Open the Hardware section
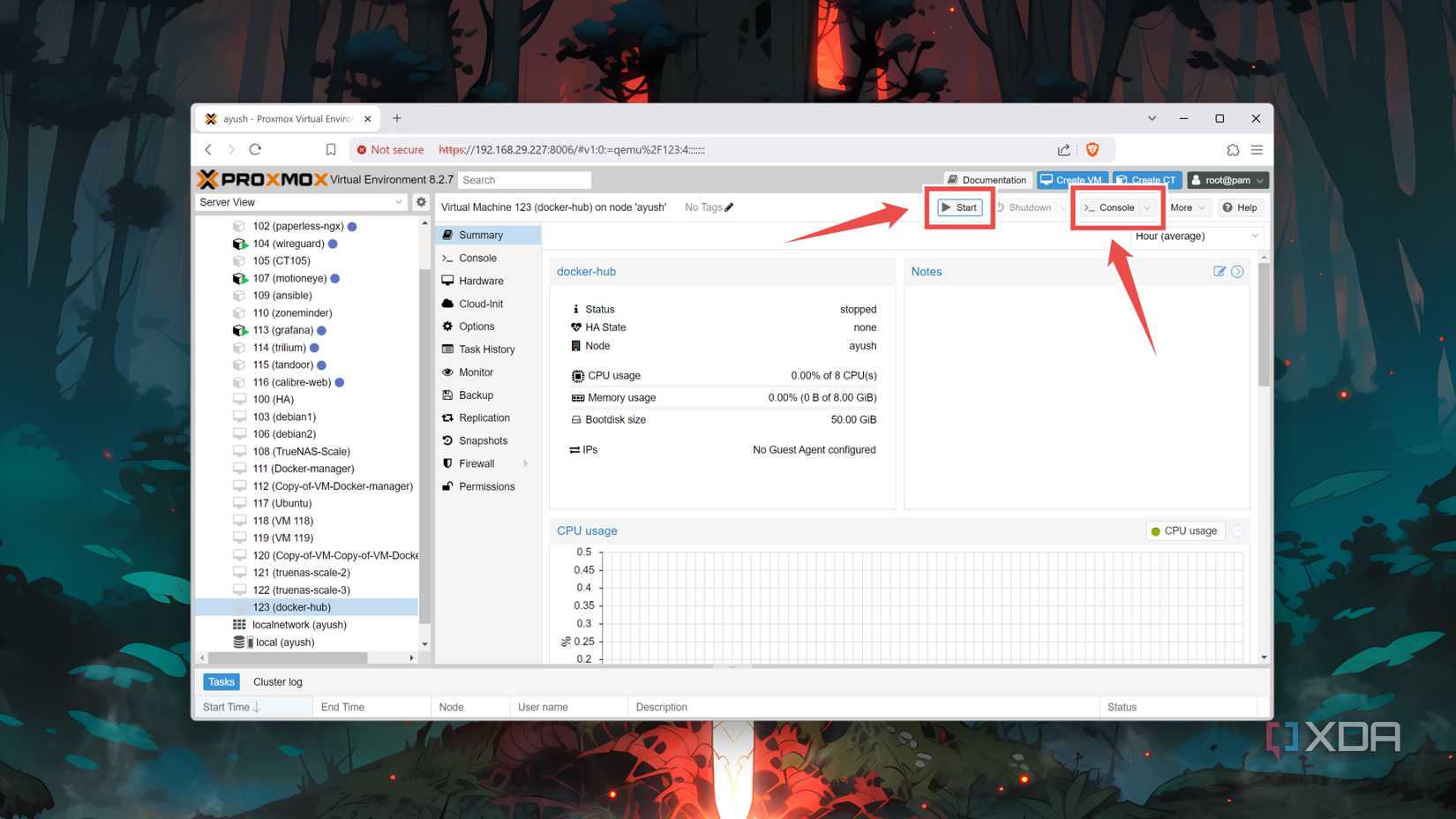1456x819 pixels. click(490, 281)
